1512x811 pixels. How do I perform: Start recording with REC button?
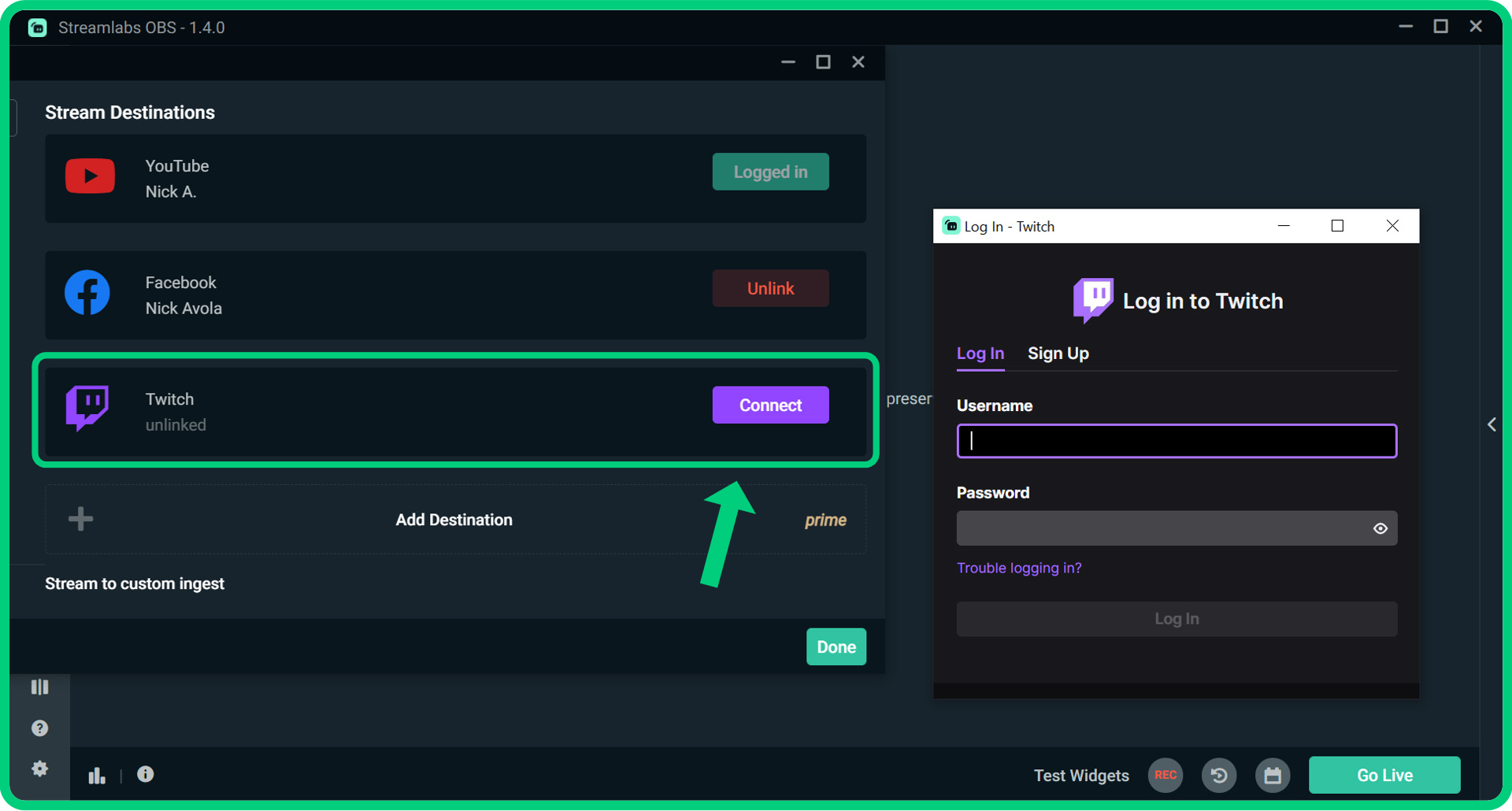coord(1165,776)
